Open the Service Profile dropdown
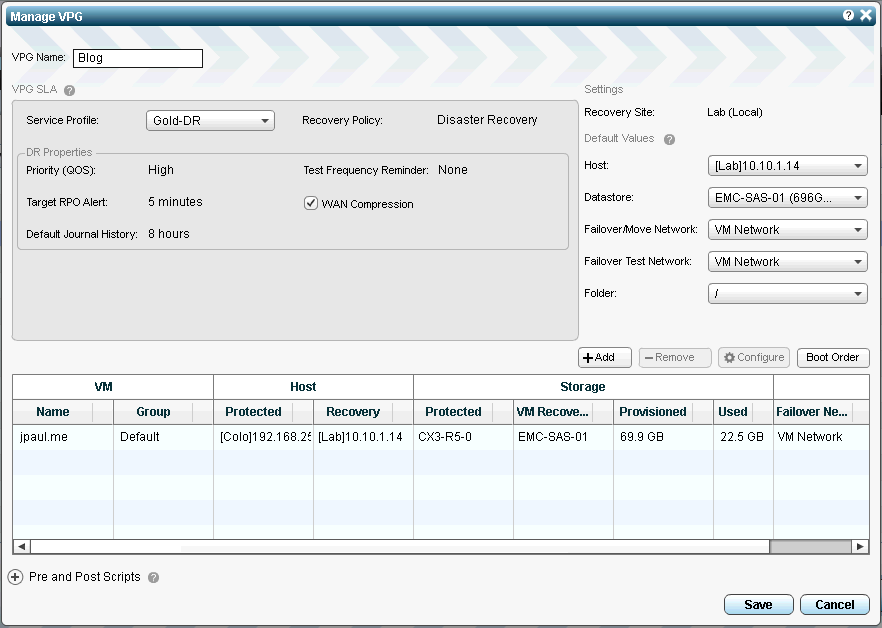 point(210,121)
